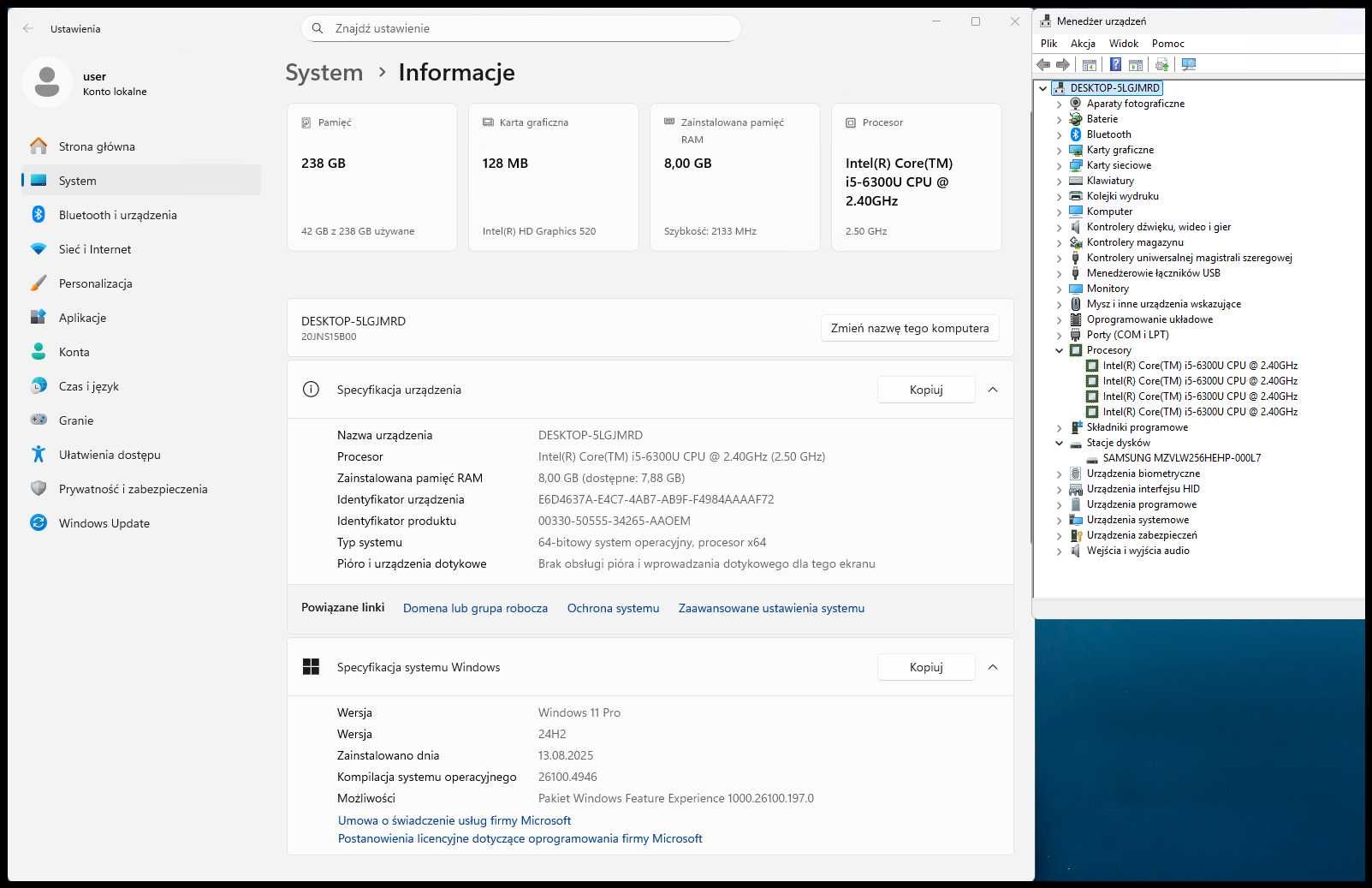Click the Procesor info card
This screenshot has width=1372, height=888.
coord(917,177)
